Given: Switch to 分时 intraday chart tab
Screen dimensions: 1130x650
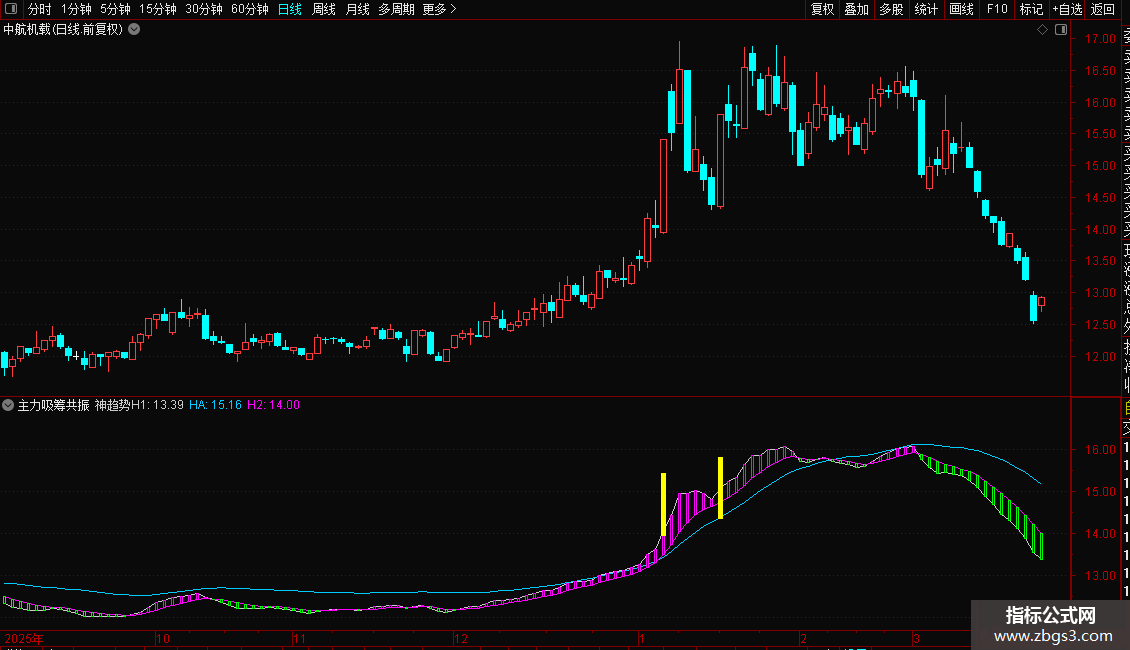Looking at the screenshot, I should pos(40,9).
